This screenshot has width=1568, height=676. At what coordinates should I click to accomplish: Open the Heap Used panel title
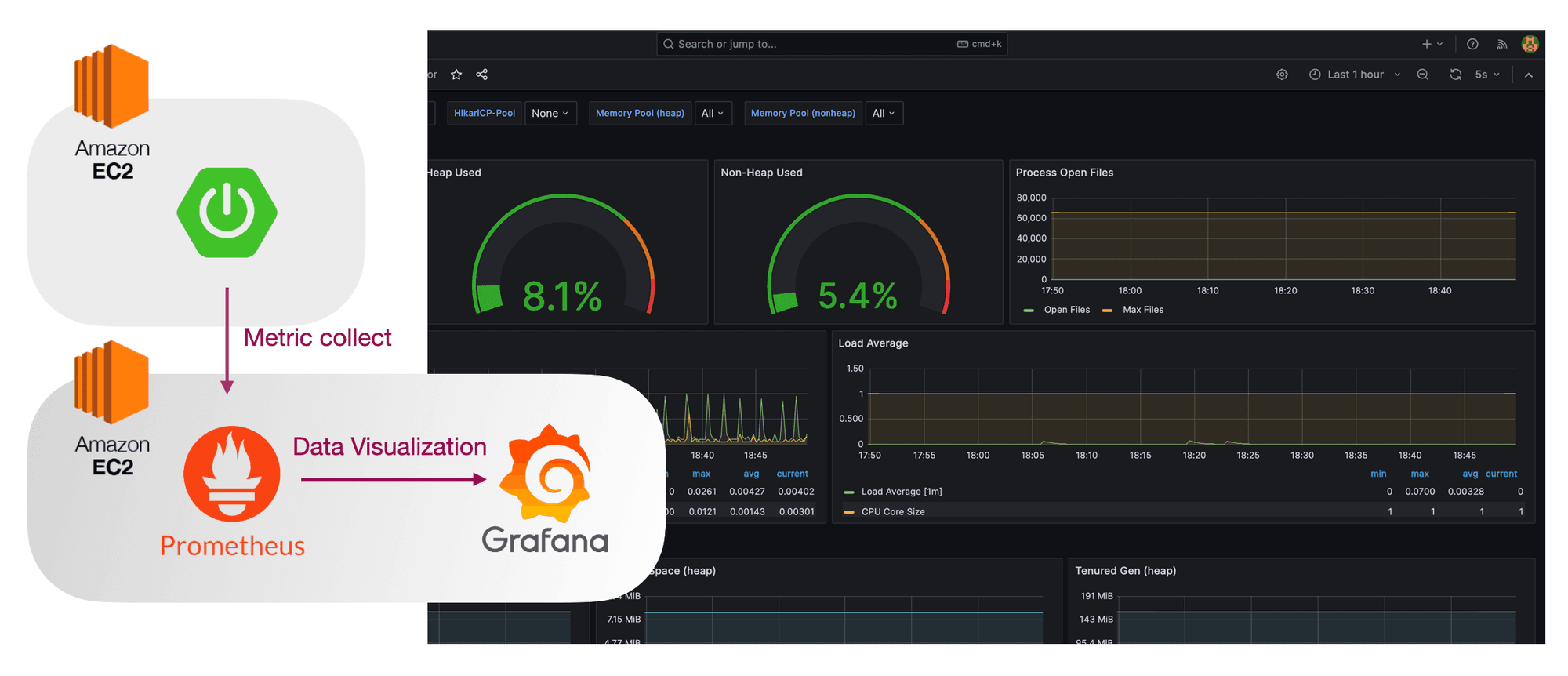455,173
